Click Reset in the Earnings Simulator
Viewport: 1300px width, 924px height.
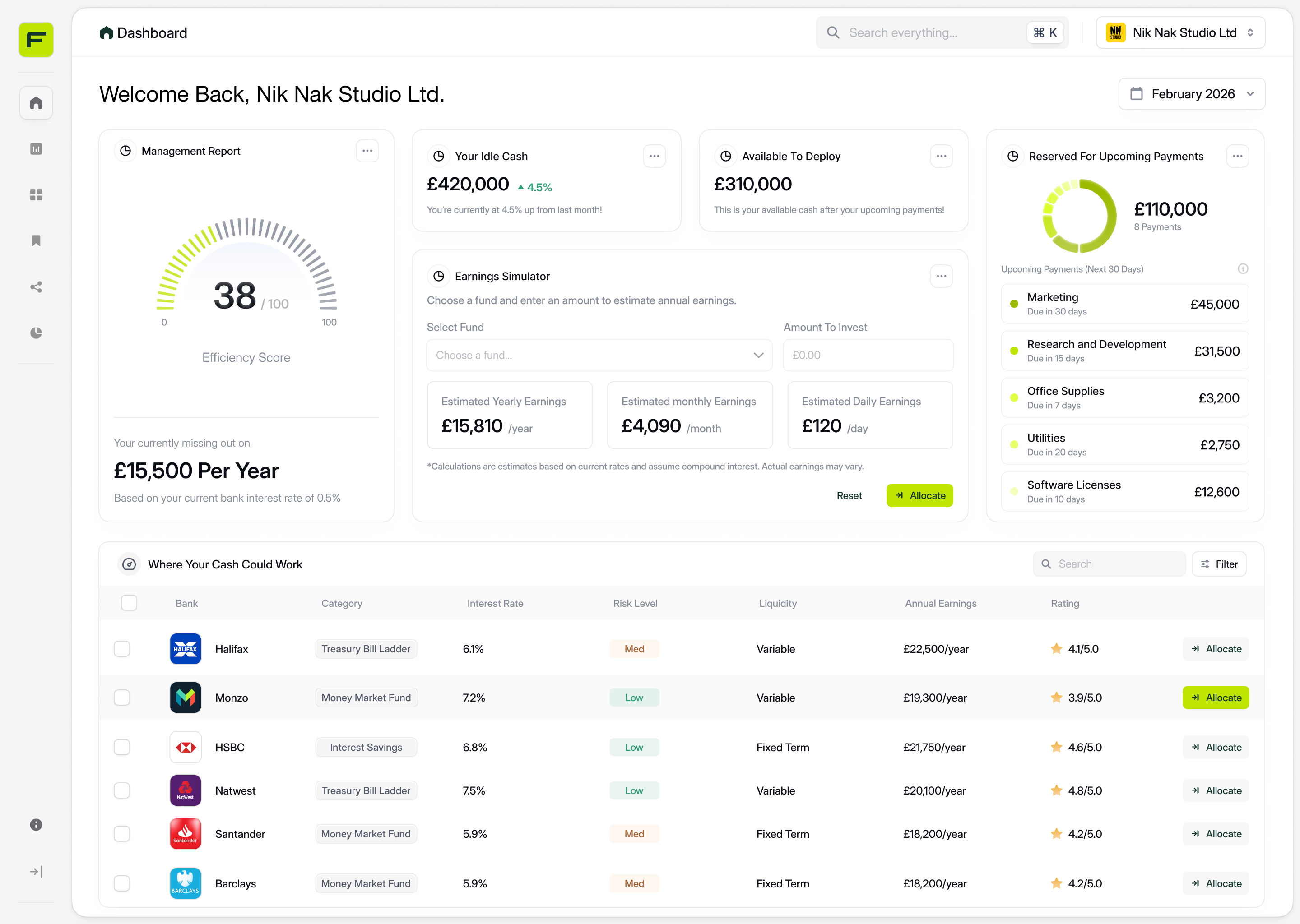(x=849, y=495)
